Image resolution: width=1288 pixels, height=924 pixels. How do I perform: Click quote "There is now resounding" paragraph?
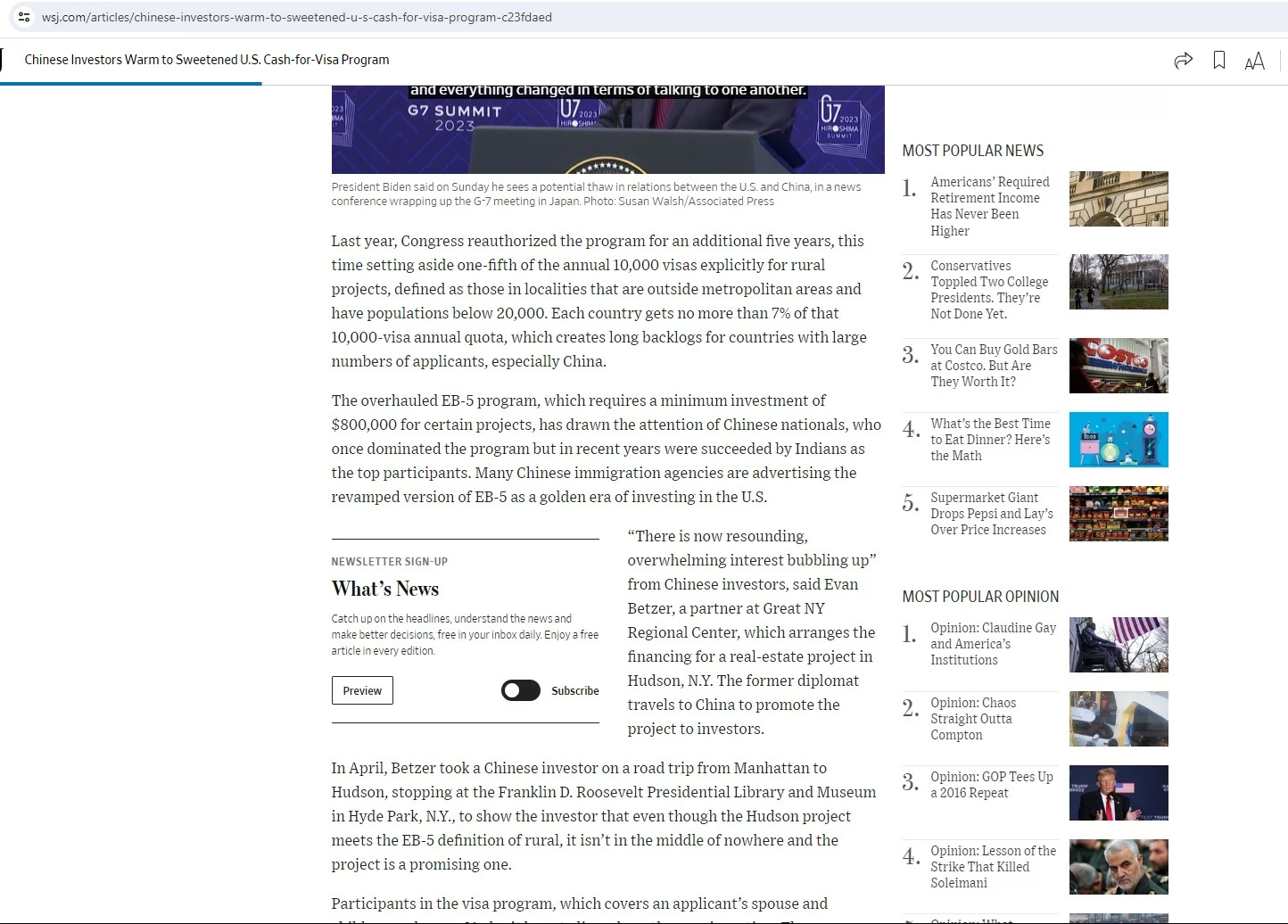coord(752,632)
